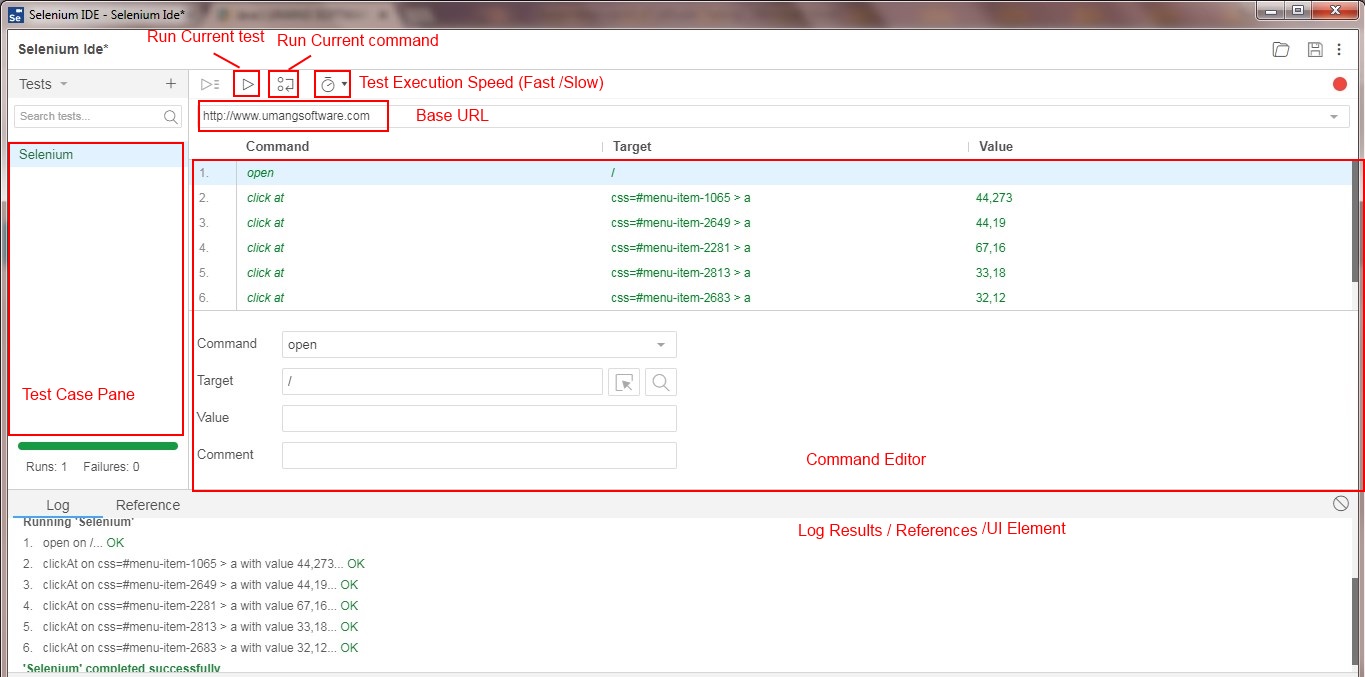Click the value 67,16 cell
Viewport: 1365px width, 677px height.
[x=991, y=248]
